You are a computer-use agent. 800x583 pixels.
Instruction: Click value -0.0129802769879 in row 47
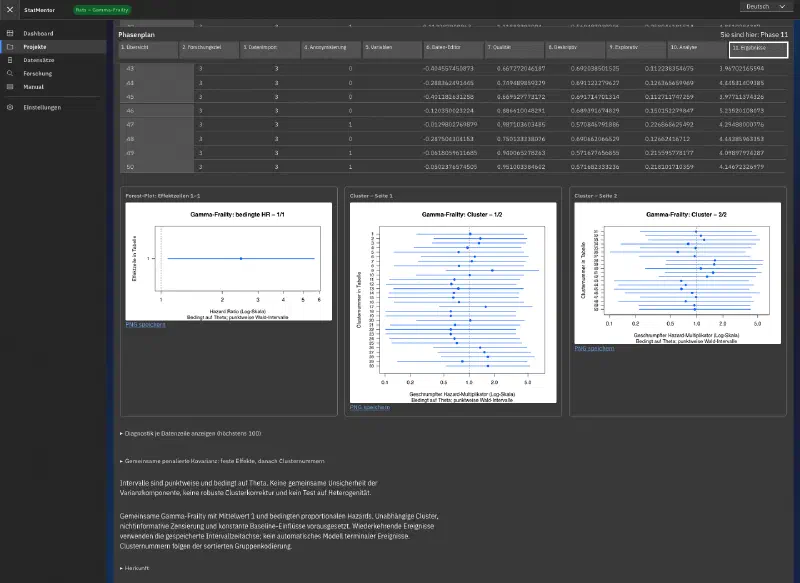click(x=450, y=124)
